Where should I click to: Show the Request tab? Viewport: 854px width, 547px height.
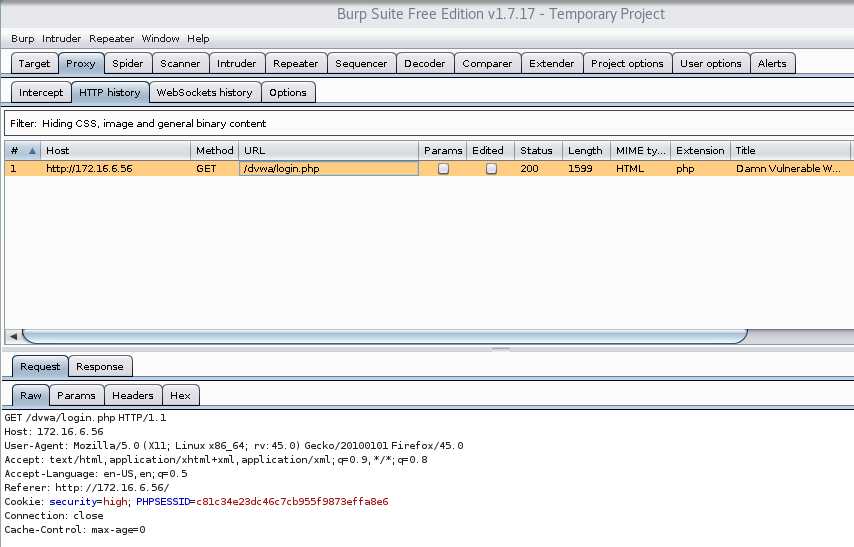click(x=40, y=367)
